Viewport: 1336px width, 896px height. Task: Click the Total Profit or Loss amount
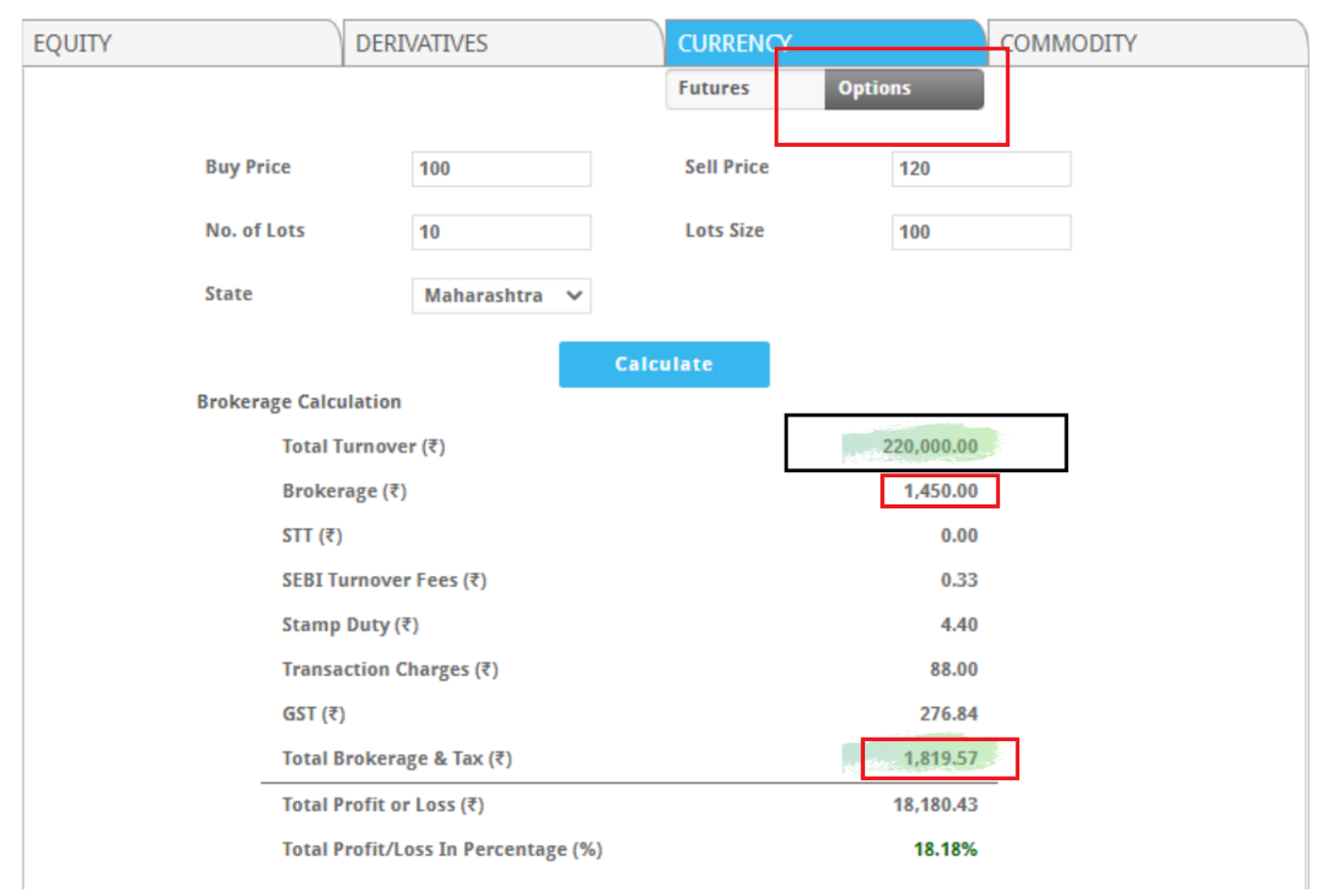click(936, 804)
